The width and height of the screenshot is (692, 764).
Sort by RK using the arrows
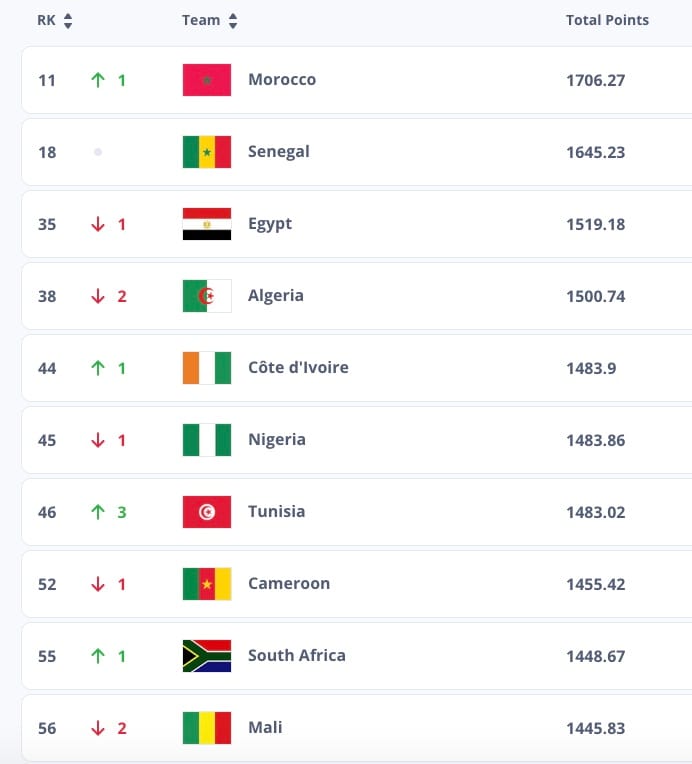(68, 20)
